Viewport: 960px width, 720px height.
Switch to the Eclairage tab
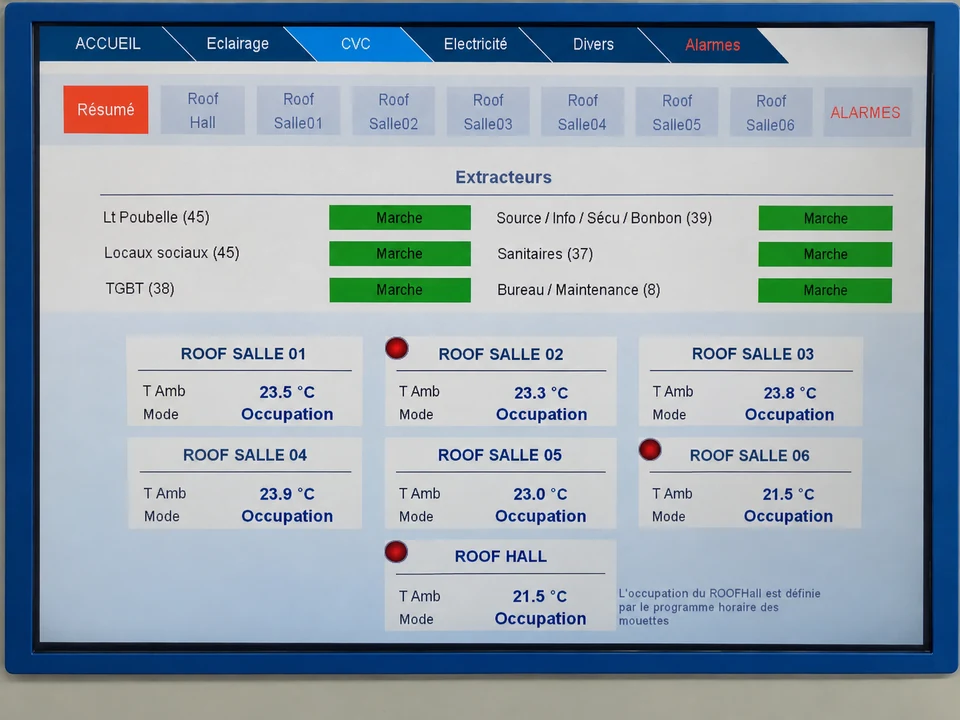pyautogui.click(x=238, y=43)
